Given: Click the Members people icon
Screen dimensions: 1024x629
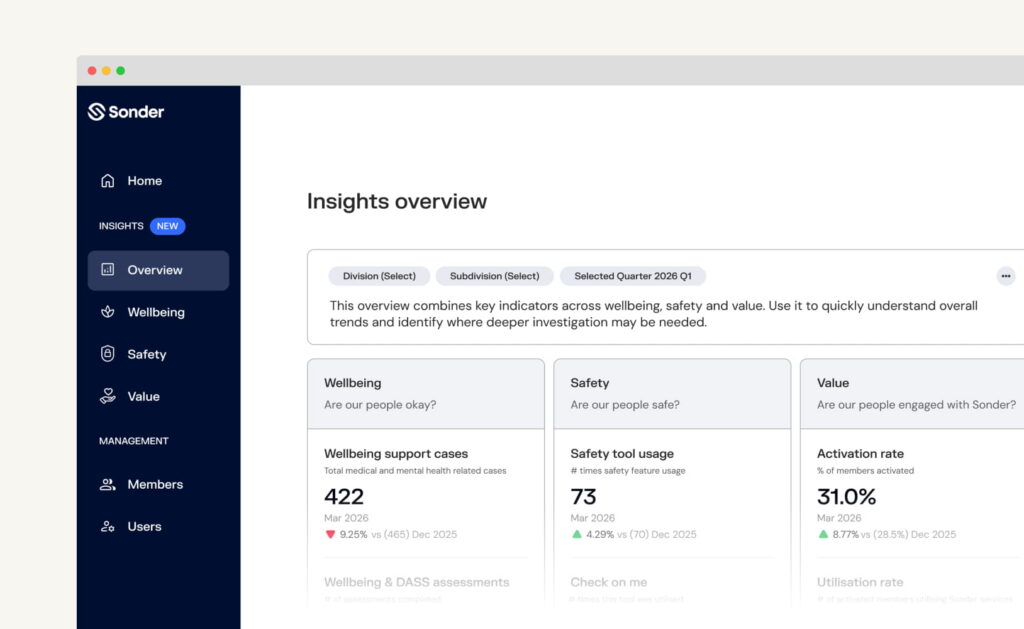Looking at the screenshot, I should click(x=108, y=484).
